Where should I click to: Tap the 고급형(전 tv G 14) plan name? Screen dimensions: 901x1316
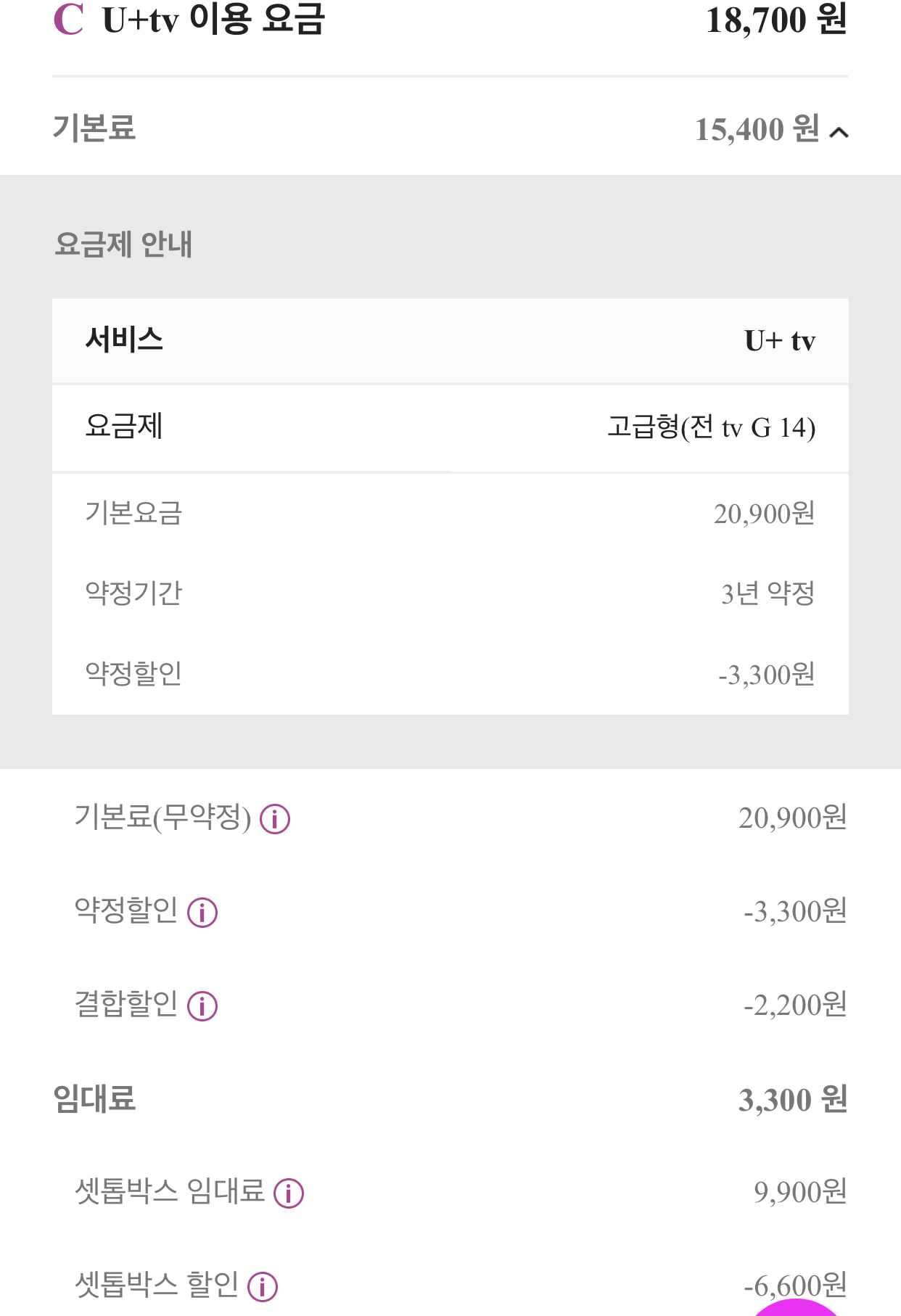[711, 427]
